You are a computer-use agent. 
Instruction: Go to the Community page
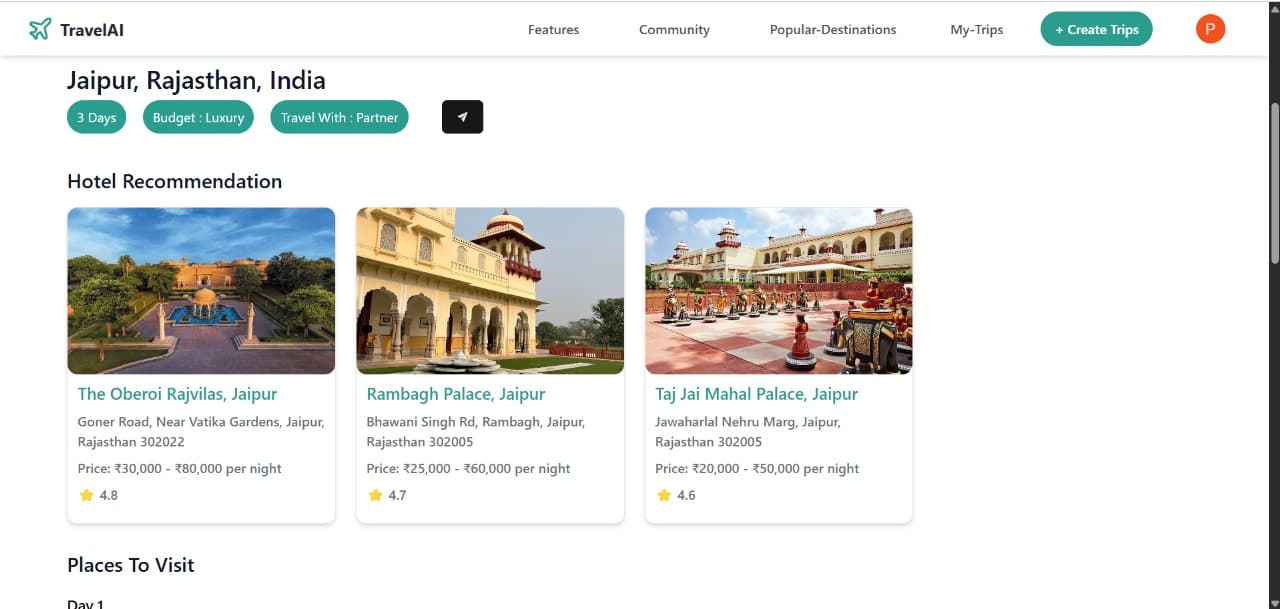674,30
